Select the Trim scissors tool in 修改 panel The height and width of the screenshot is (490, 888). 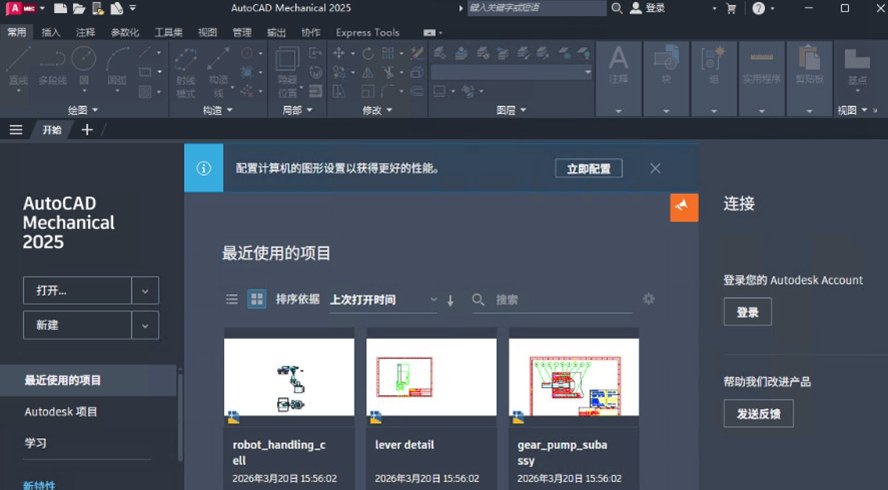click(388, 73)
